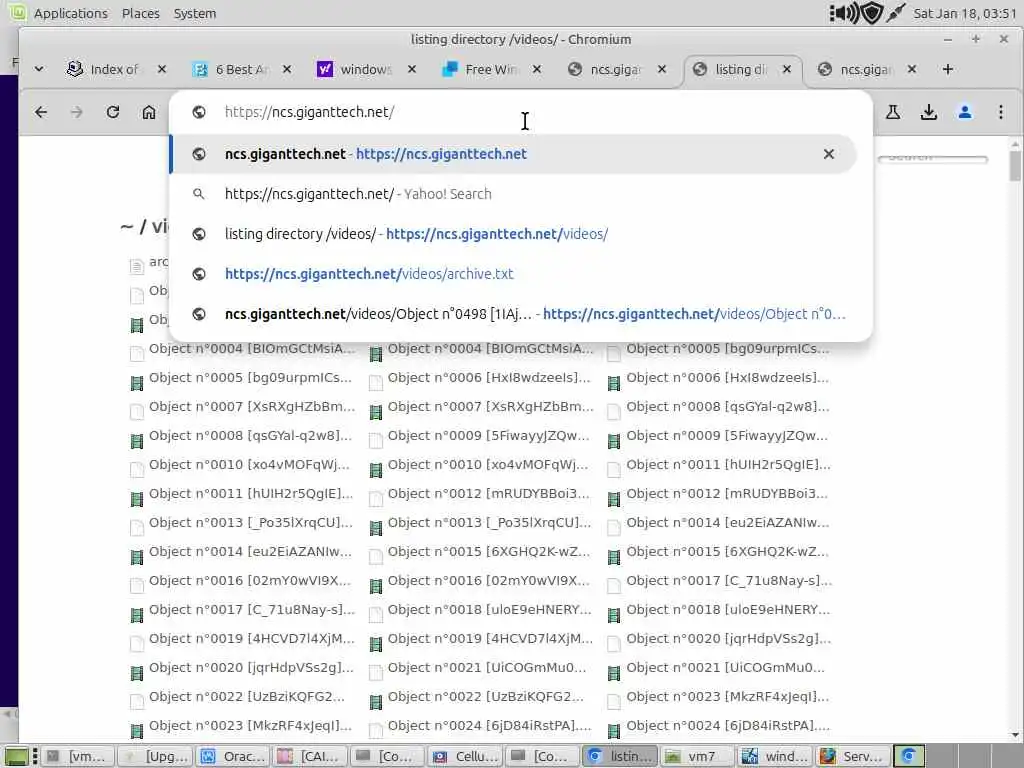Remove the ncs.giganttech.net suggestion
The height and width of the screenshot is (768, 1024).
click(829, 154)
